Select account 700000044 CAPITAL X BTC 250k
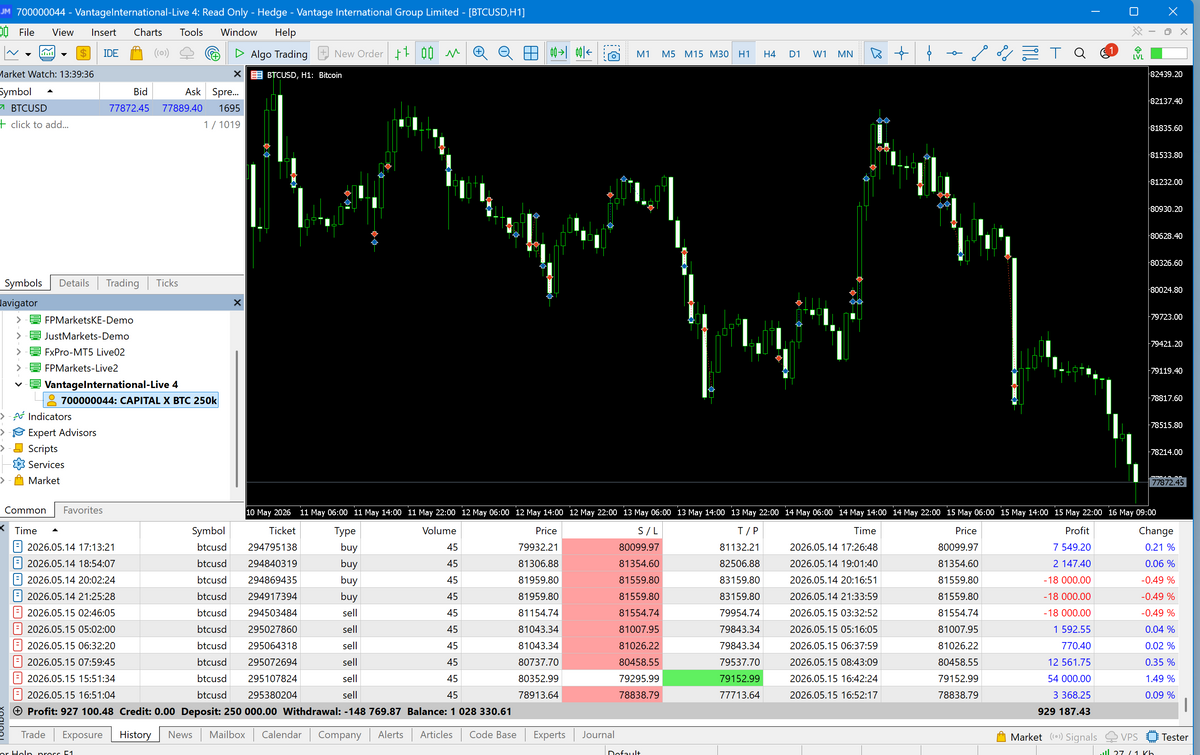The width and height of the screenshot is (1200, 755). coord(130,400)
